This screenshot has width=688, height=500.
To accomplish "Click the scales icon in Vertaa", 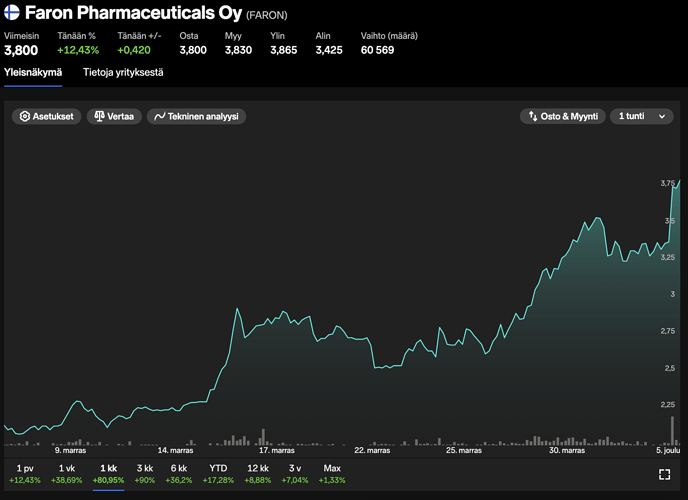I will pos(100,116).
